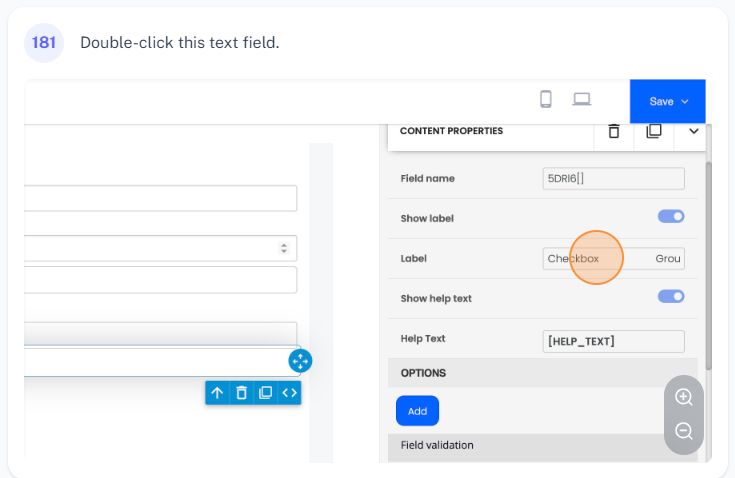Click the round blue move handle
735x478 pixels.
[300, 361]
